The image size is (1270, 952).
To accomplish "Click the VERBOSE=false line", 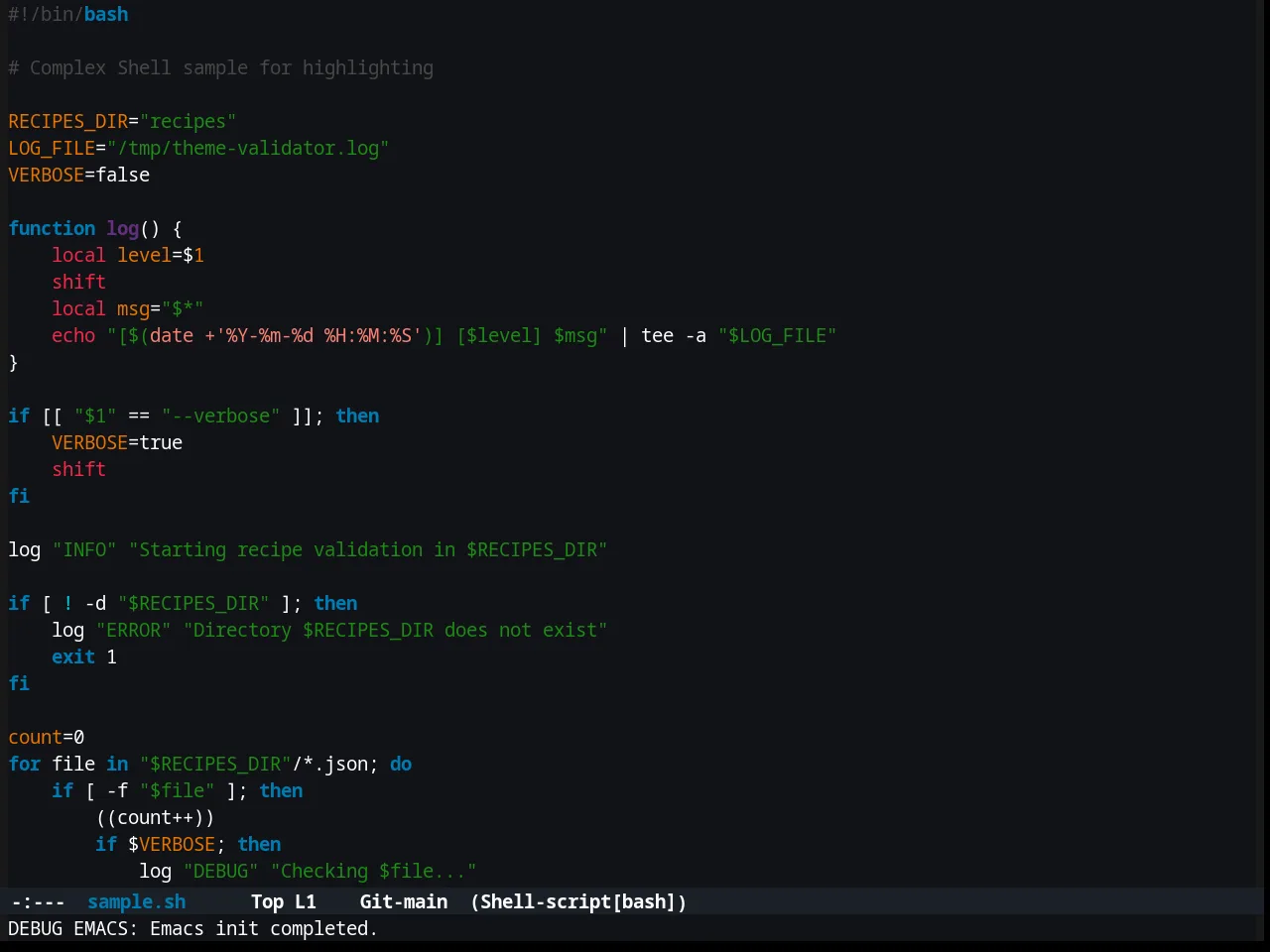I will [x=79, y=175].
